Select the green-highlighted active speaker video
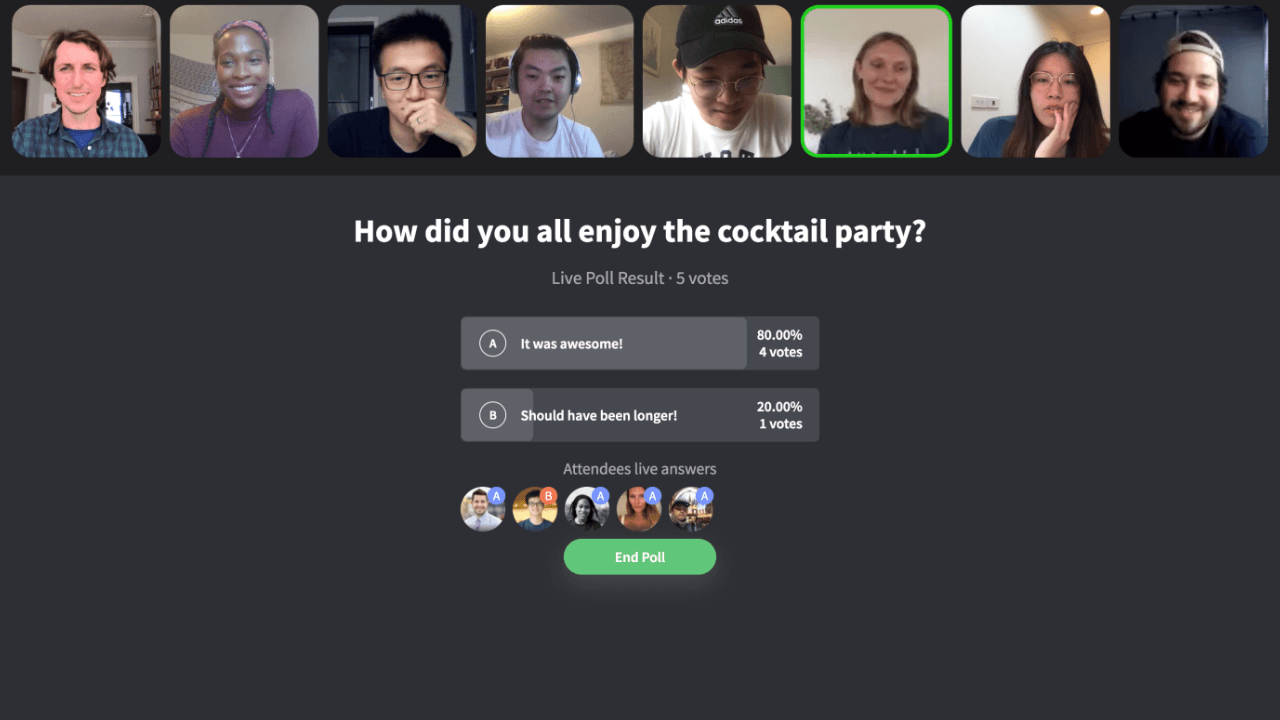The height and width of the screenshot is (720, 1280). (876, 81)
